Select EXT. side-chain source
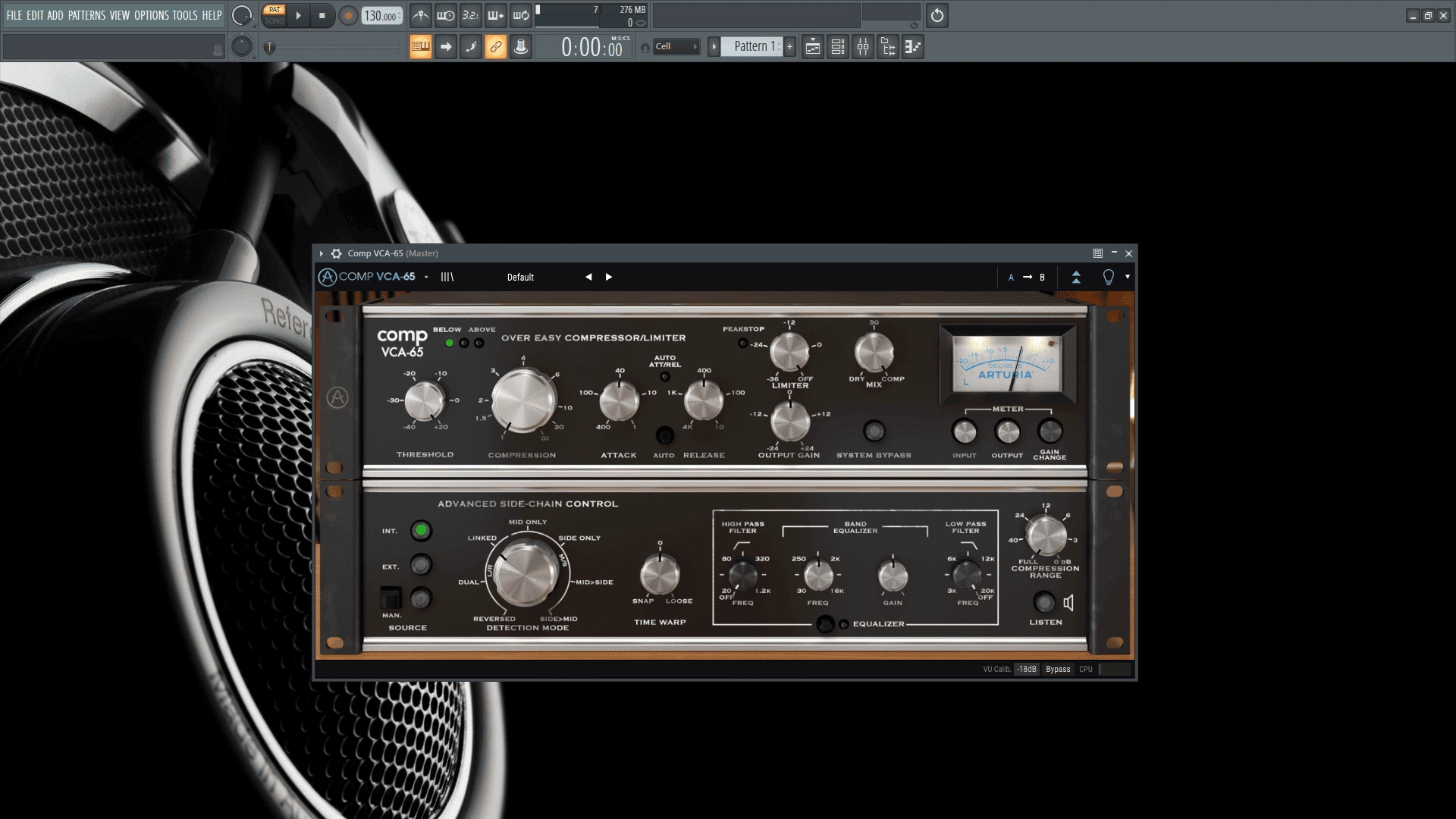Image resolution: width=1456 pixels, height=819 pixels. (421, 565)
